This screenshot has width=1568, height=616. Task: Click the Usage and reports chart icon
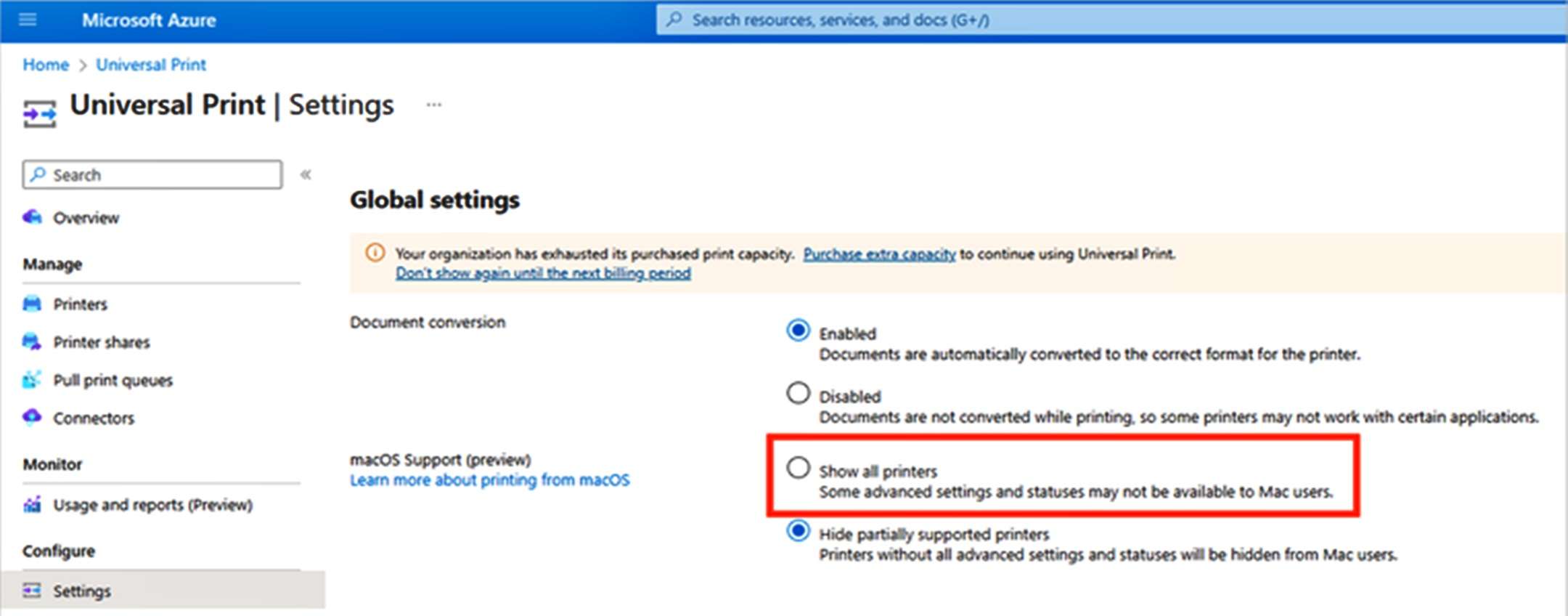click(x=32, y=504)
